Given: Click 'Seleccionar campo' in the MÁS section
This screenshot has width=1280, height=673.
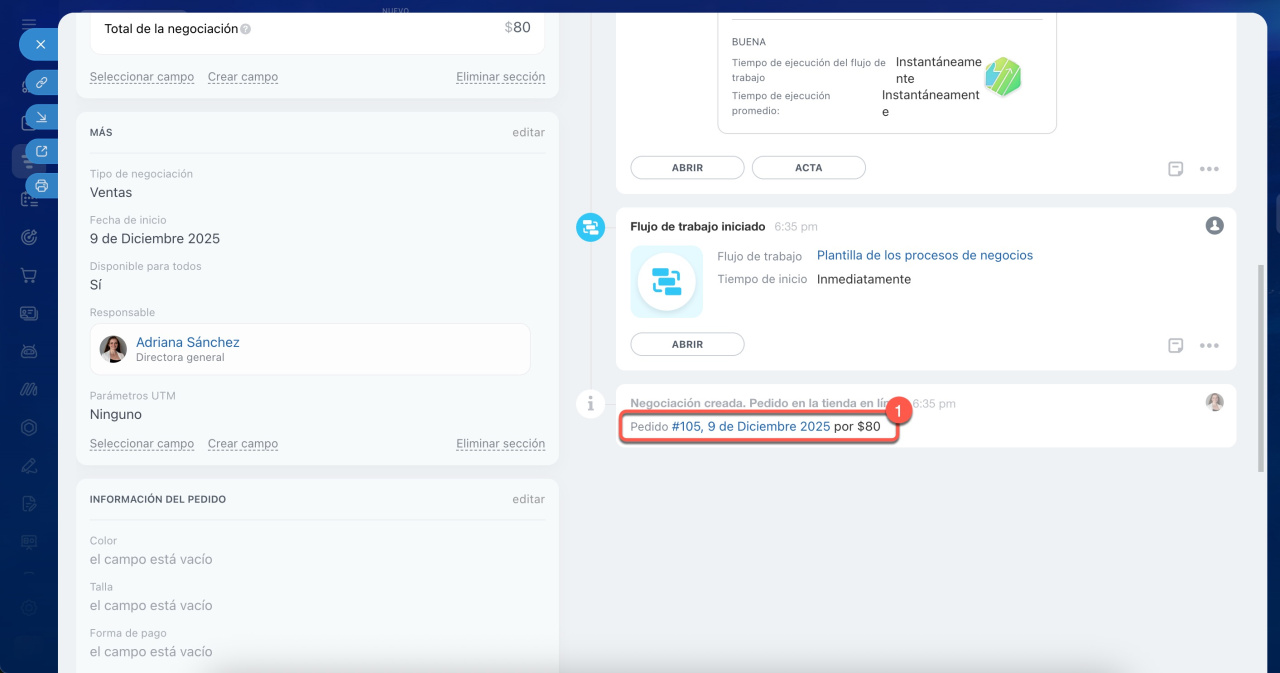Looking at the screenshot, I should click(141, 443).
